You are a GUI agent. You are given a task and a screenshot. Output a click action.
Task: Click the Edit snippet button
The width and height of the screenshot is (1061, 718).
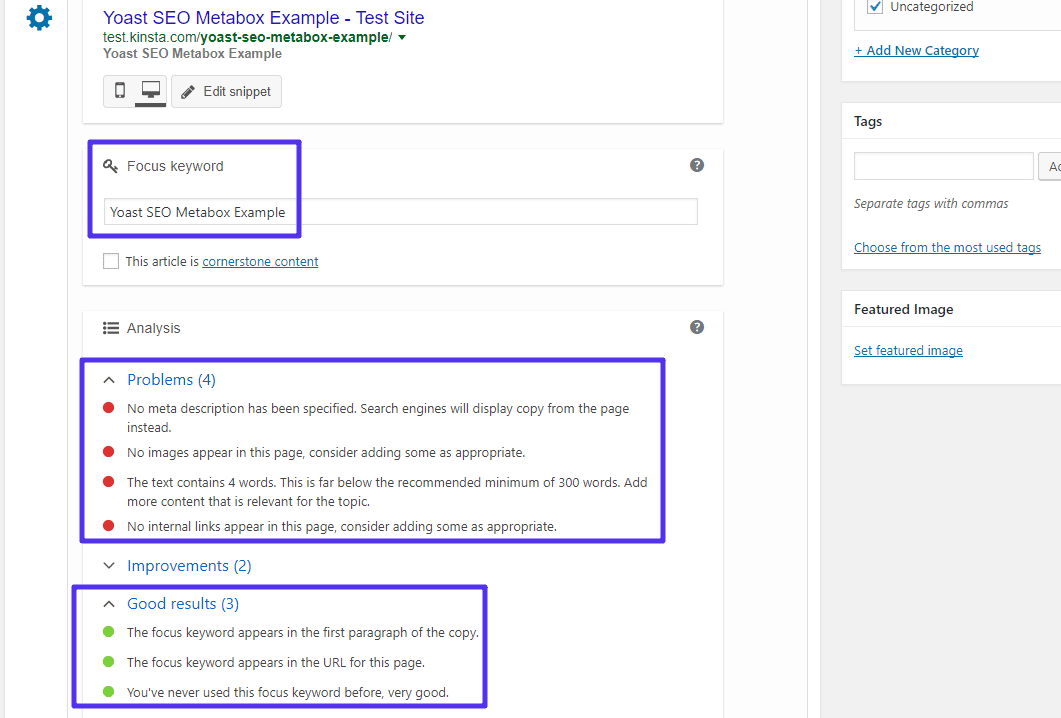coord(227,91)
